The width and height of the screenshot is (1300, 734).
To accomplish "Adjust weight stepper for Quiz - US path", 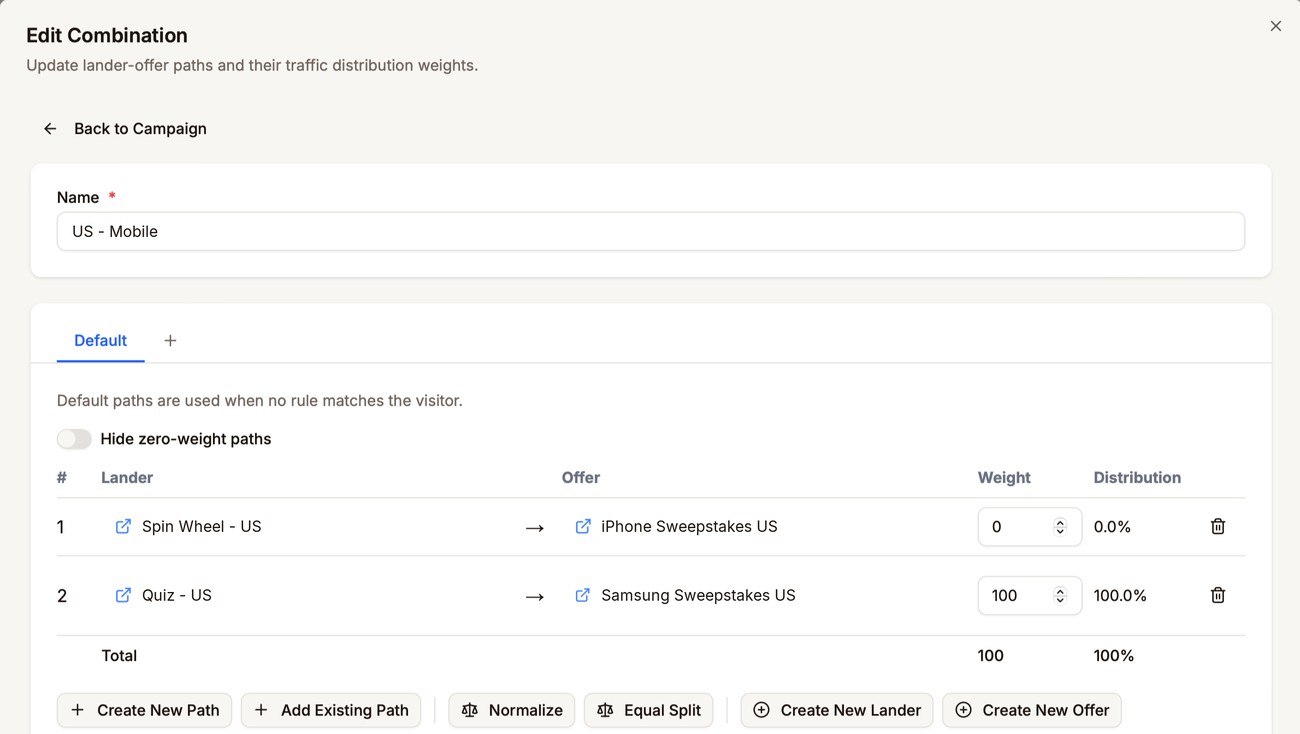I will pyautogui.click(x=1060, y=596).
